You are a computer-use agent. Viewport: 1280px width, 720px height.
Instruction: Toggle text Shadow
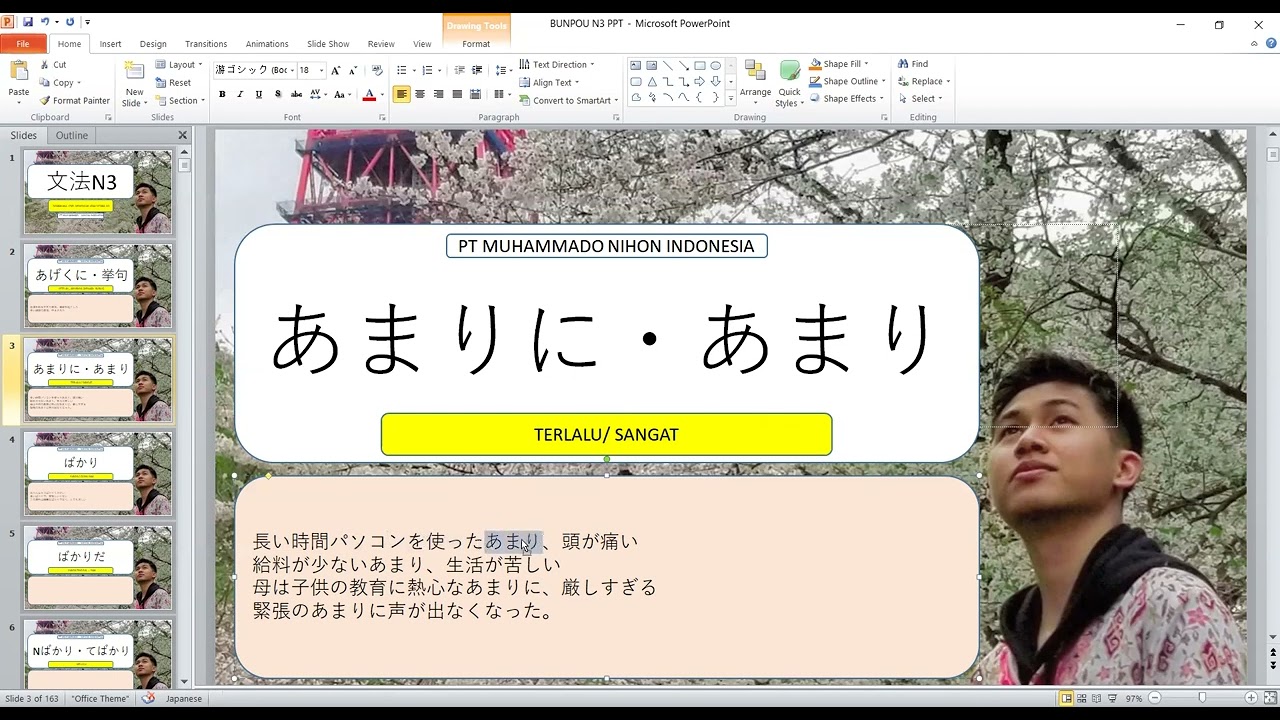pyautogui.click(x=277, y=94)
